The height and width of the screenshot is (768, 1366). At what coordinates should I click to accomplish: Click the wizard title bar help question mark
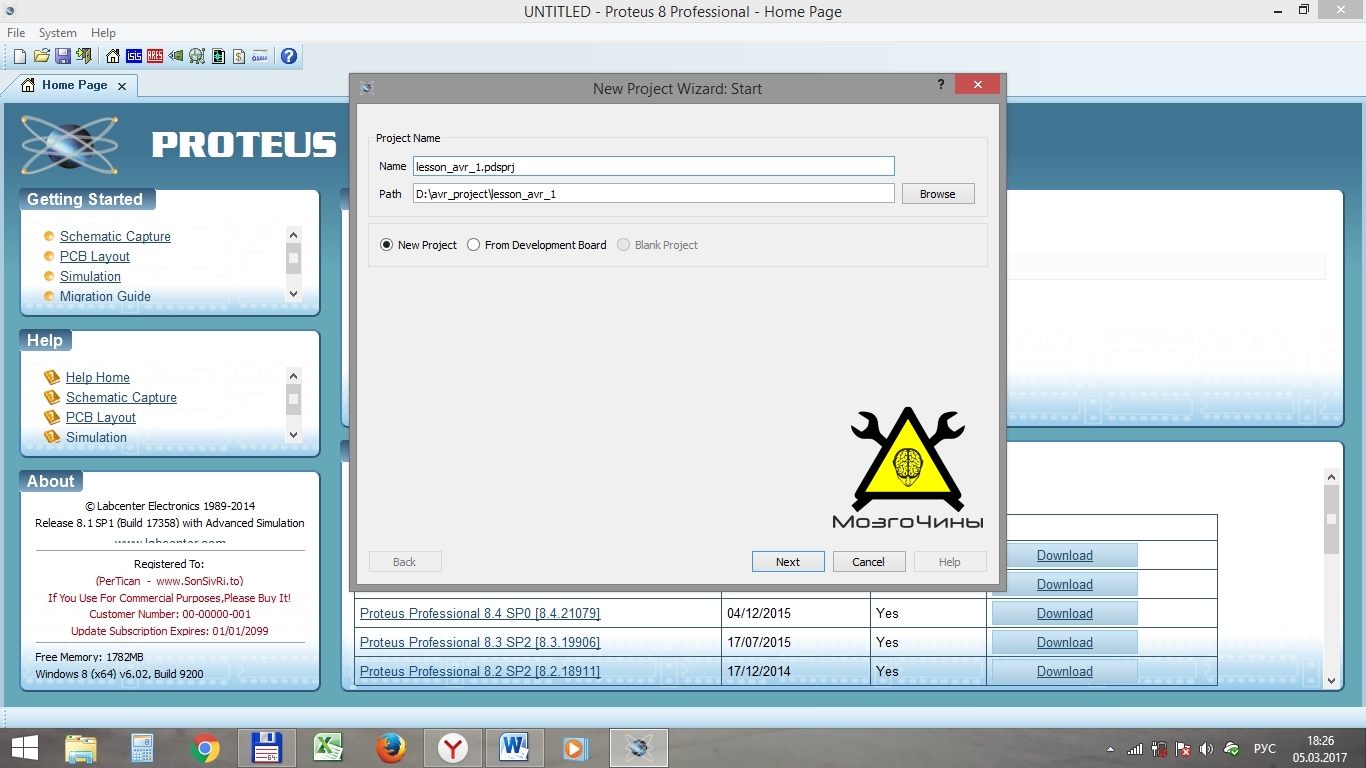(x=940, y=85)
